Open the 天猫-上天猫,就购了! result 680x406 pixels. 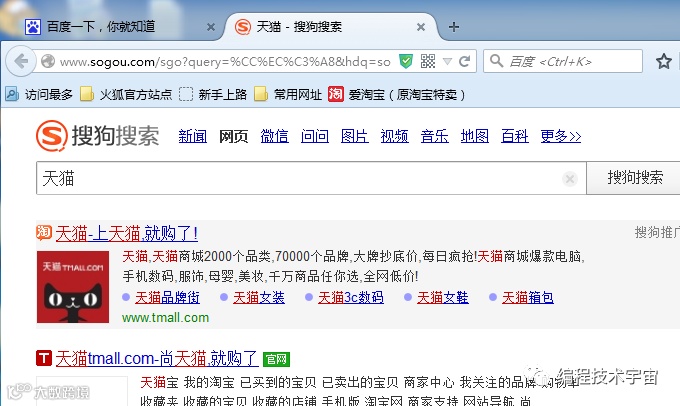pos(127,234)
